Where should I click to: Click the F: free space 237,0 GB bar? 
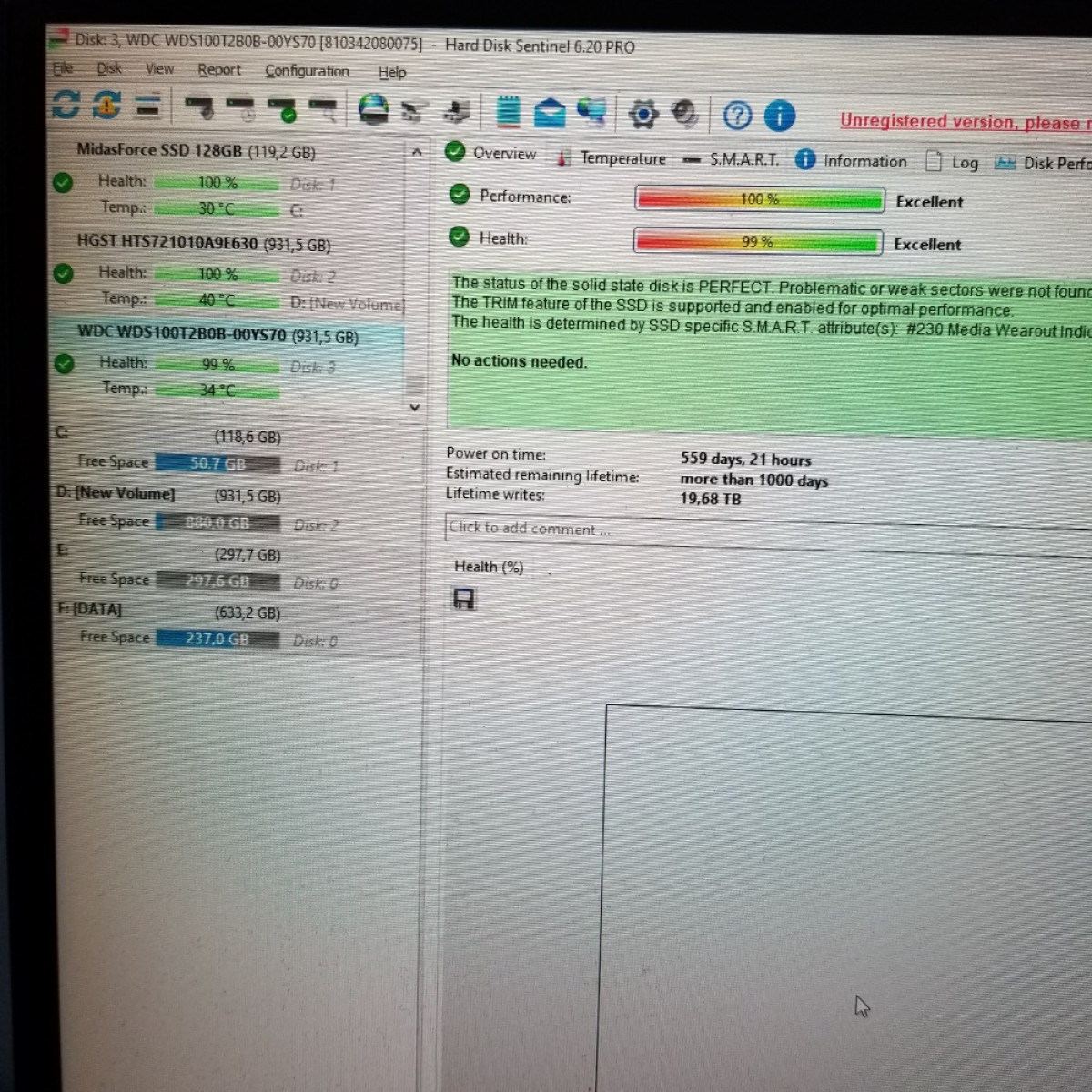(x=217, y=639)
